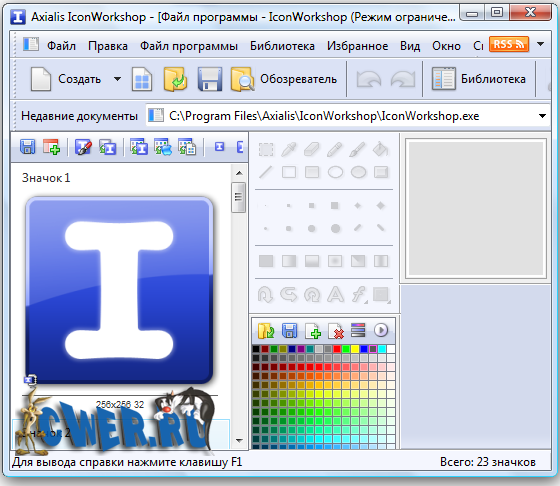560x486 pixels.
Task: Click the save icon in file program toolbar
Action: coord(28,147)
